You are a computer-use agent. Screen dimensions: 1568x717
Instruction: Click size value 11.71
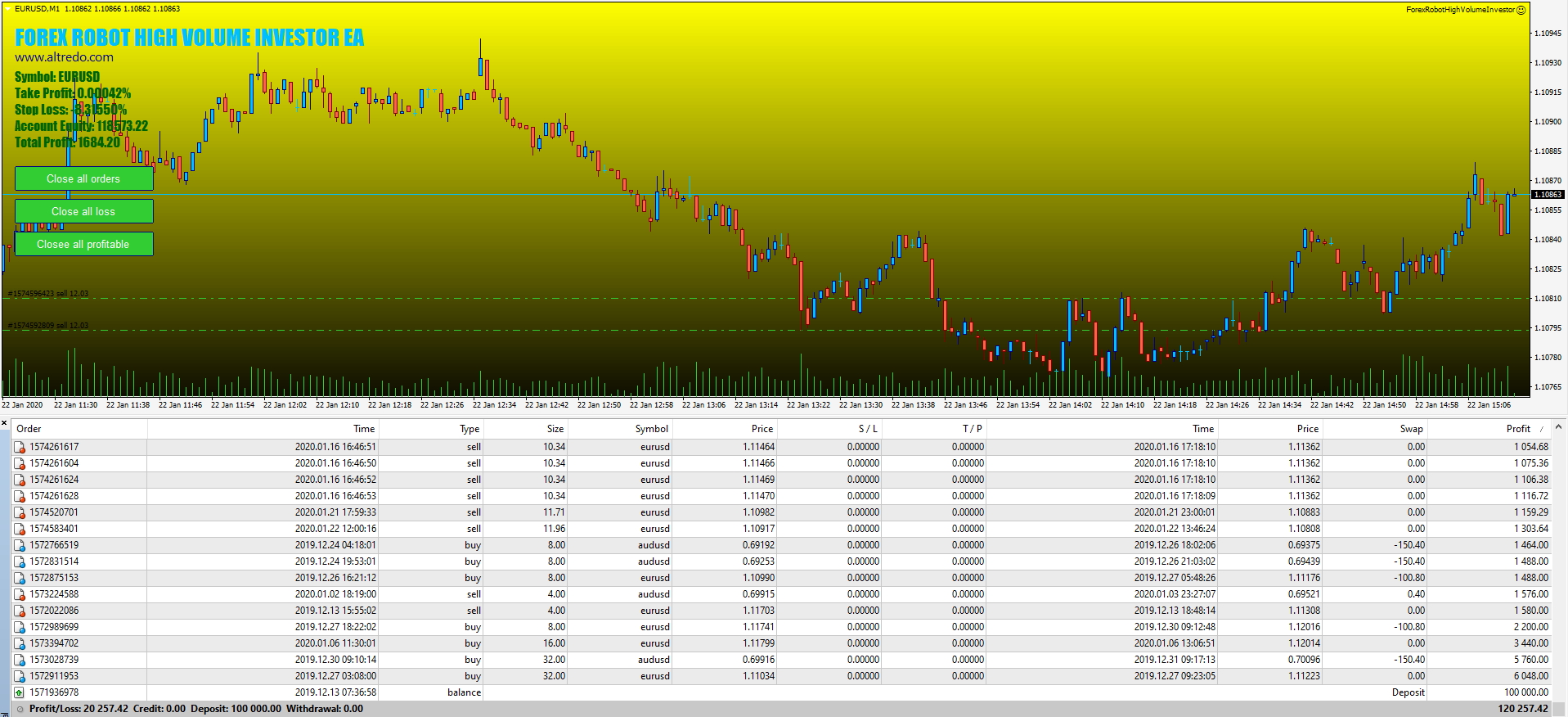tap(554, 512)
